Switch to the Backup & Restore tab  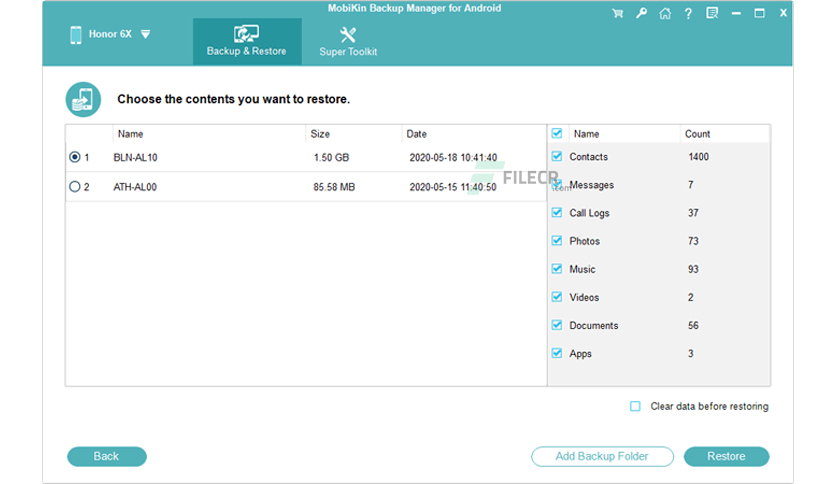246,41
